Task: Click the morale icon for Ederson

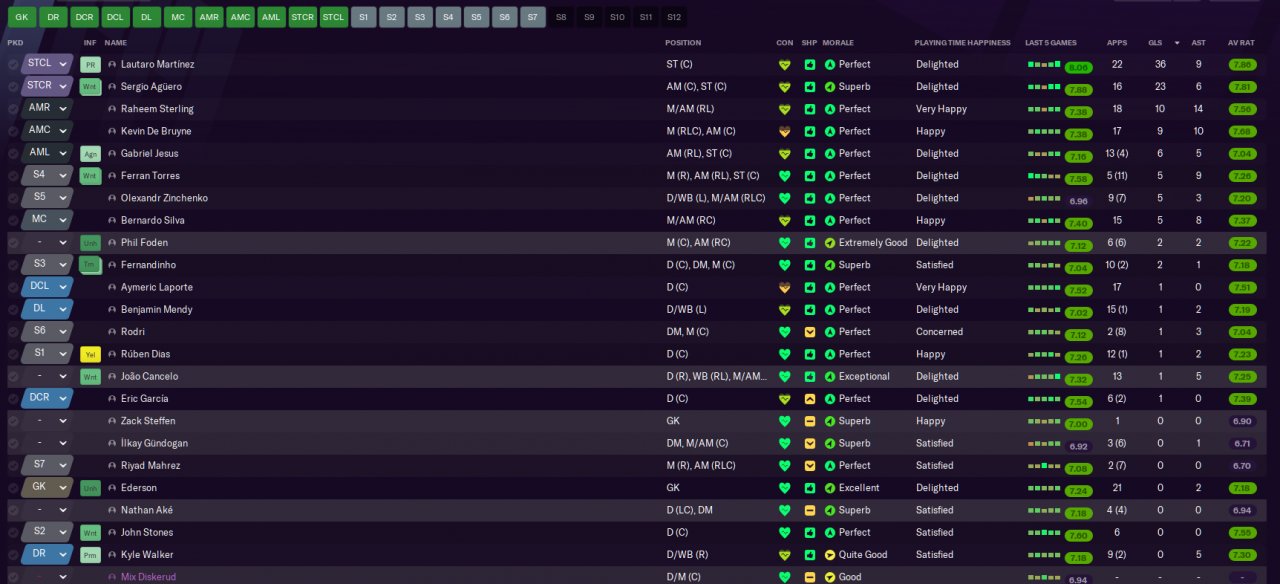Action: (x=829, y=488)
